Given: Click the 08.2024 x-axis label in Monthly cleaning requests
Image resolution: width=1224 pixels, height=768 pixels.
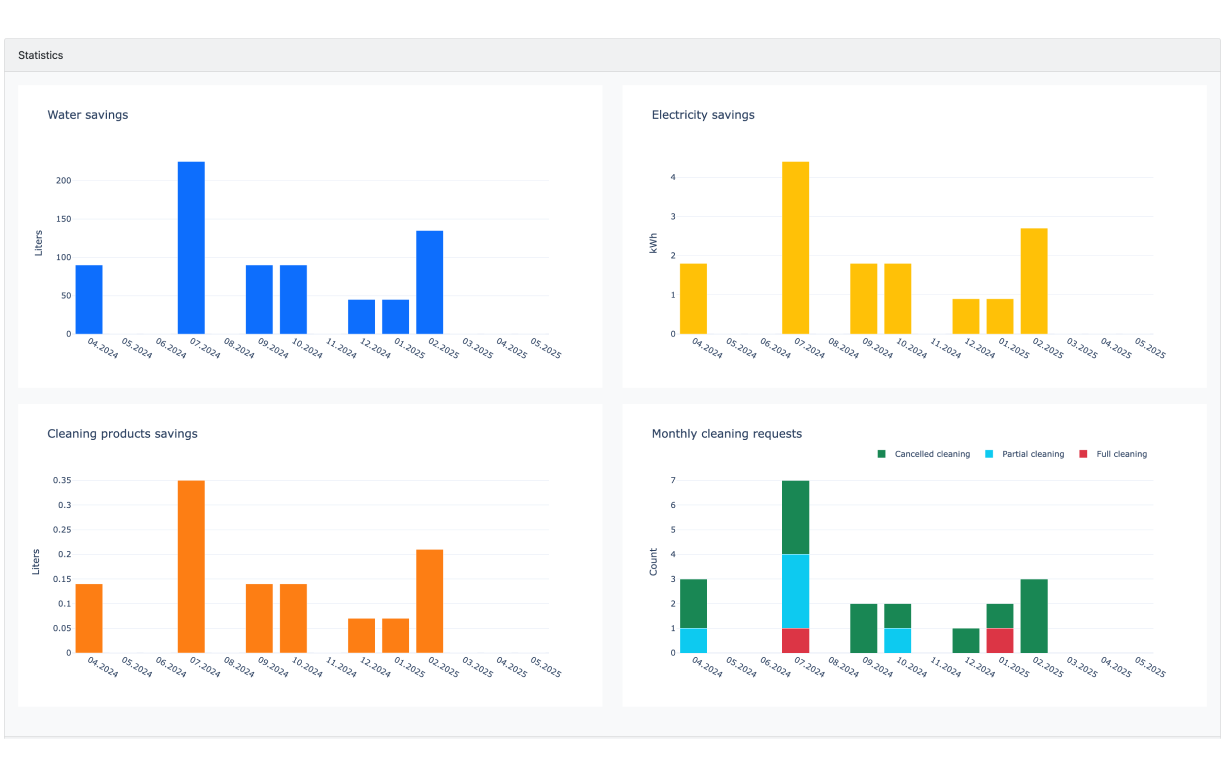Looking at the screenshot, I should (x=844, y=668).
